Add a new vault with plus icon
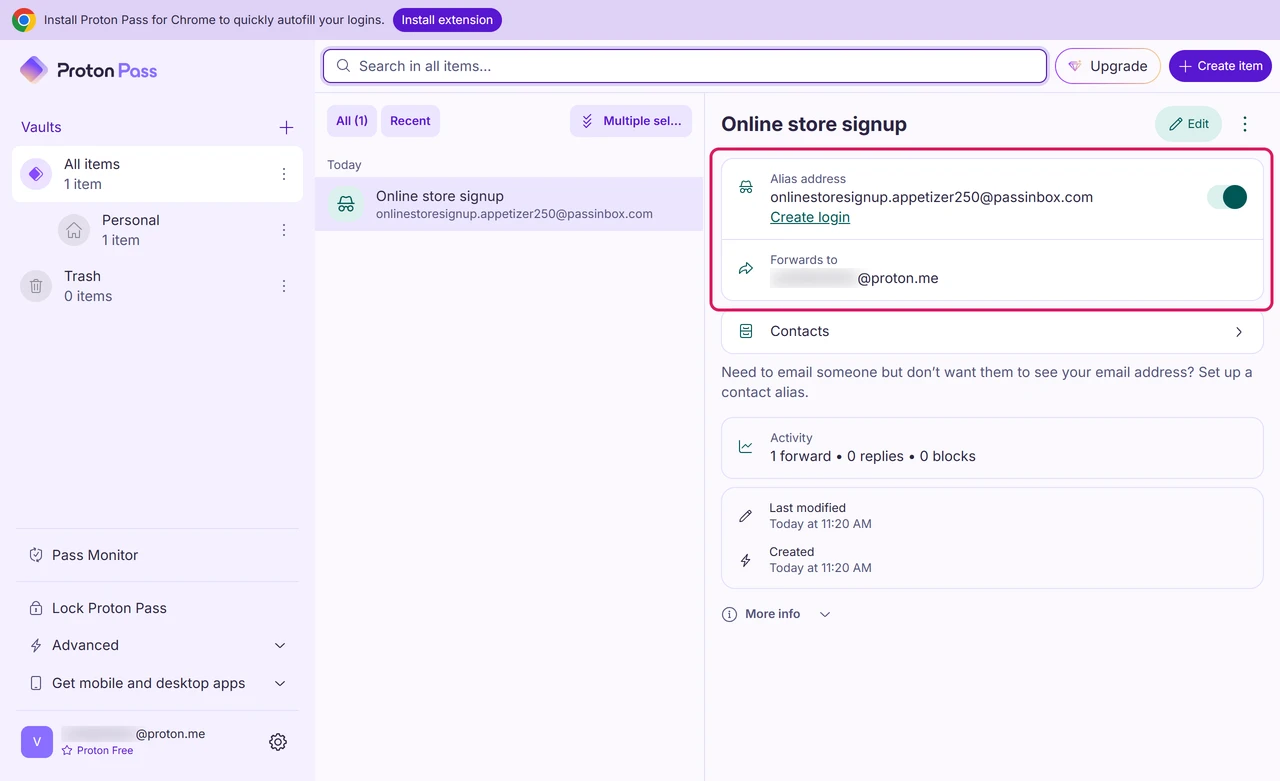The height and width of the screenshot is (781, 1280). click(286, 127)
